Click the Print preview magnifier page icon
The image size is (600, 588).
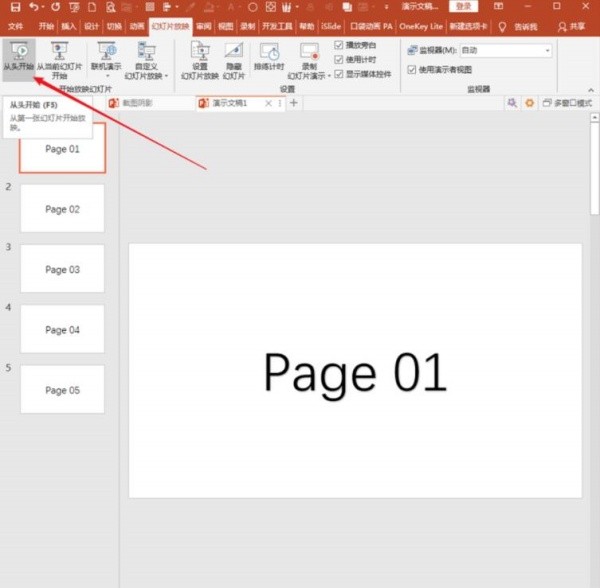tap(111, 7)
